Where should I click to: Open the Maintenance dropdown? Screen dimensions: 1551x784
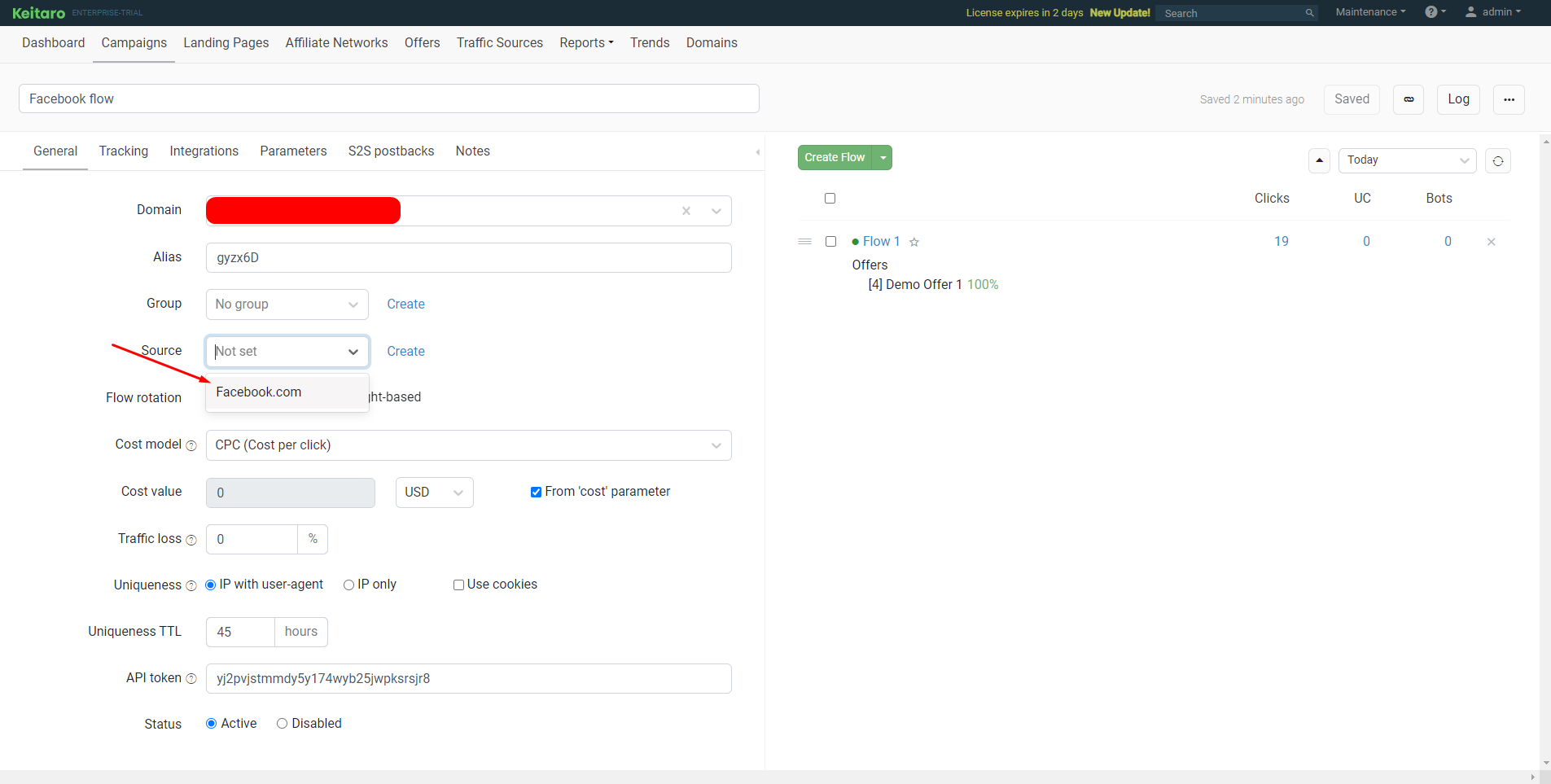(1370, 12)
